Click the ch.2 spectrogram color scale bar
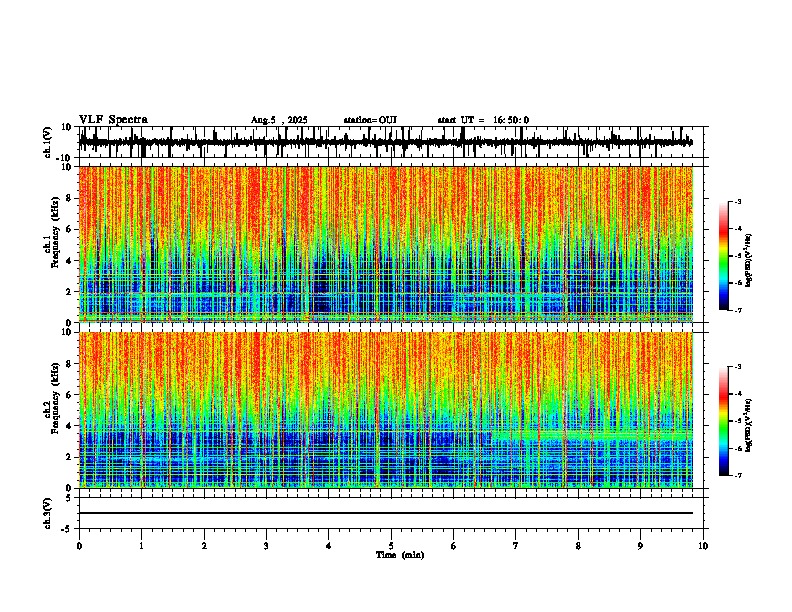Screen dimensions: 792x612 click(723, 421)
